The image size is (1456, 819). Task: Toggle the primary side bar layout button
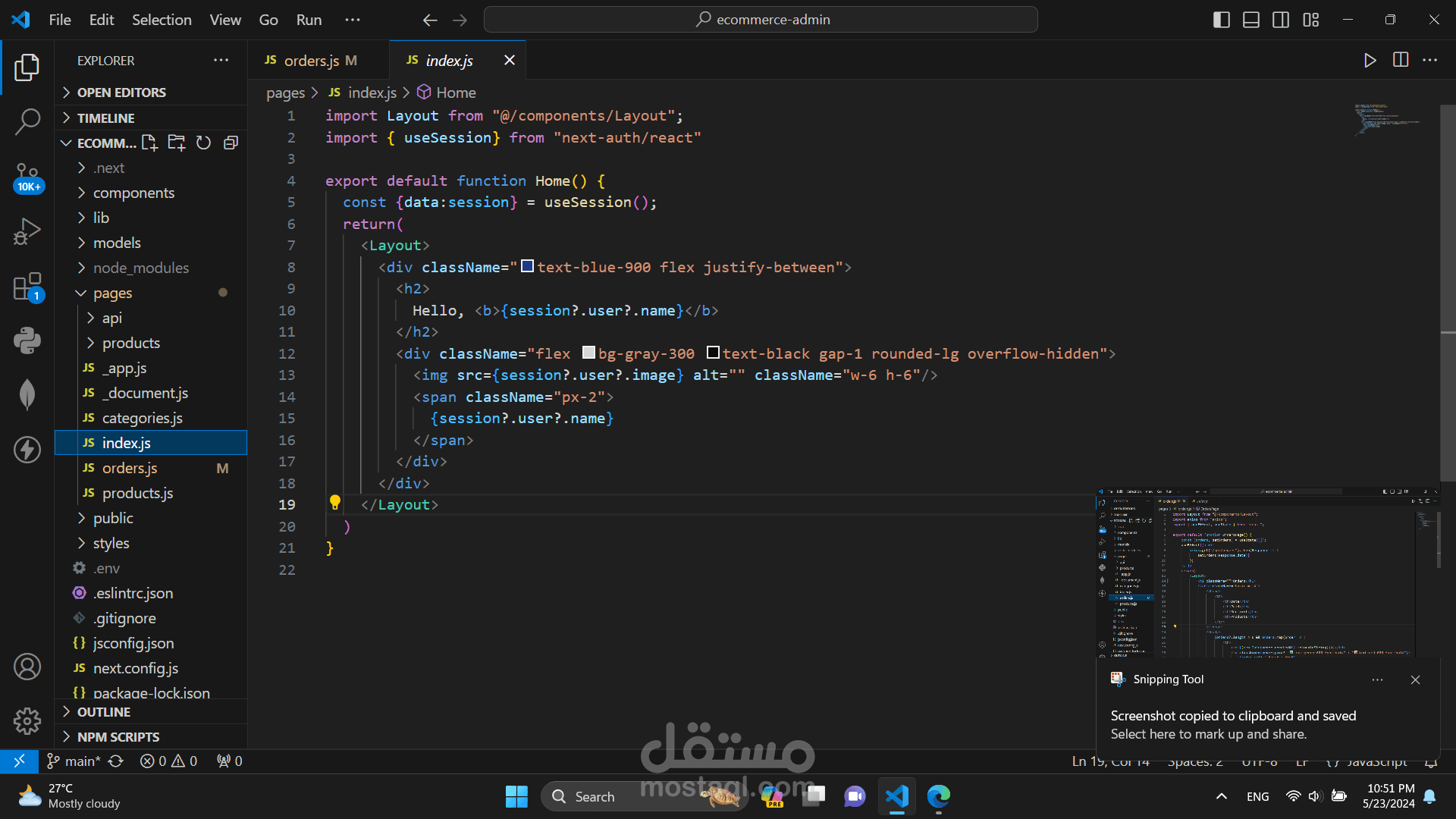(1221, 20)
